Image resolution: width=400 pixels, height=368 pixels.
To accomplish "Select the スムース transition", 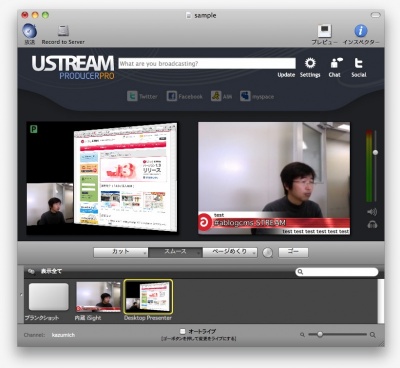I will click(175, 252).
